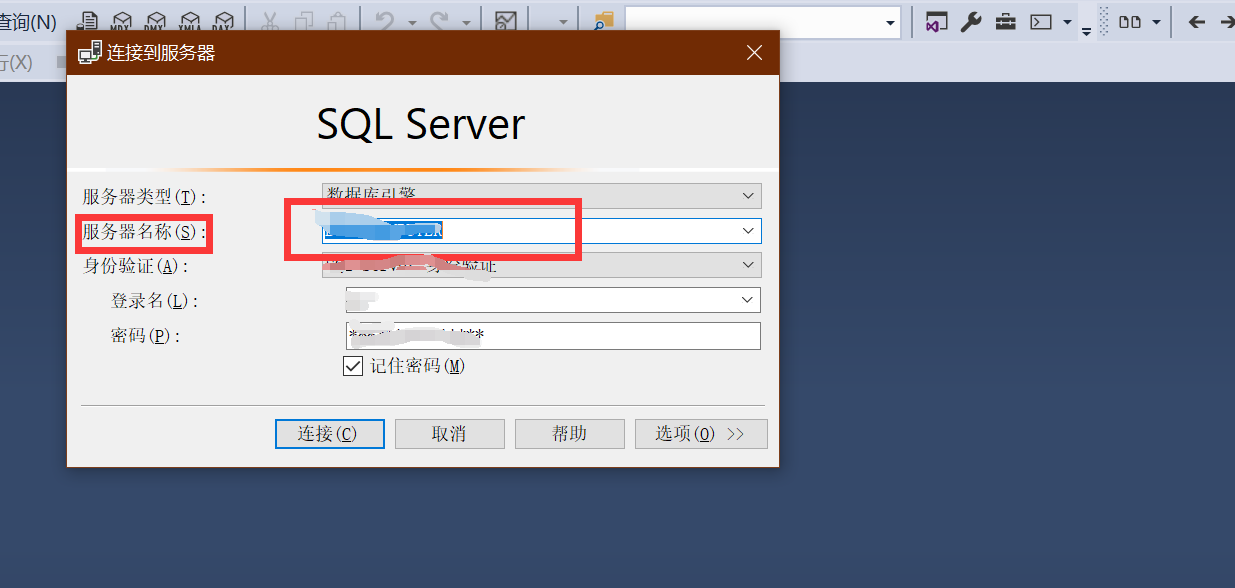1235x588 pixels.
Task: Click the 选项(O) >> button
Action: (x=701, y=434)
